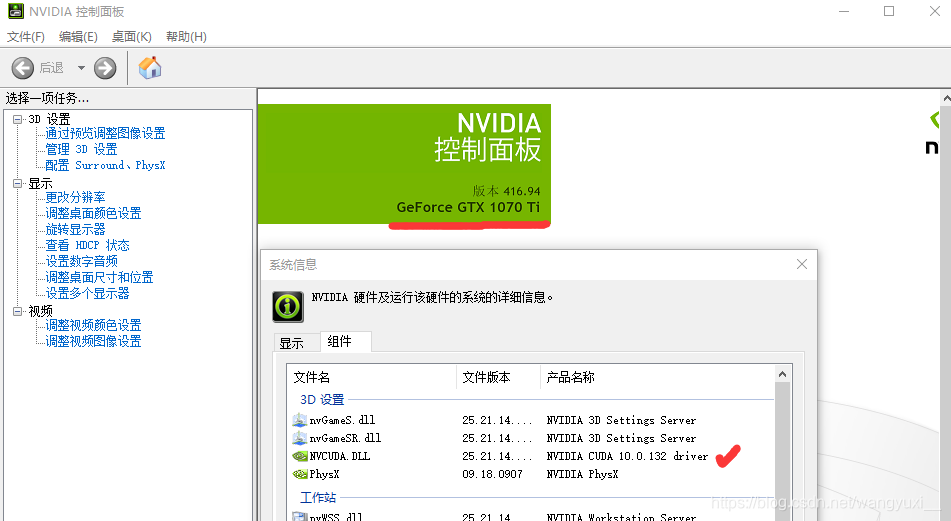Click PhysX version 09.18.0907

(x=492, y=474)
